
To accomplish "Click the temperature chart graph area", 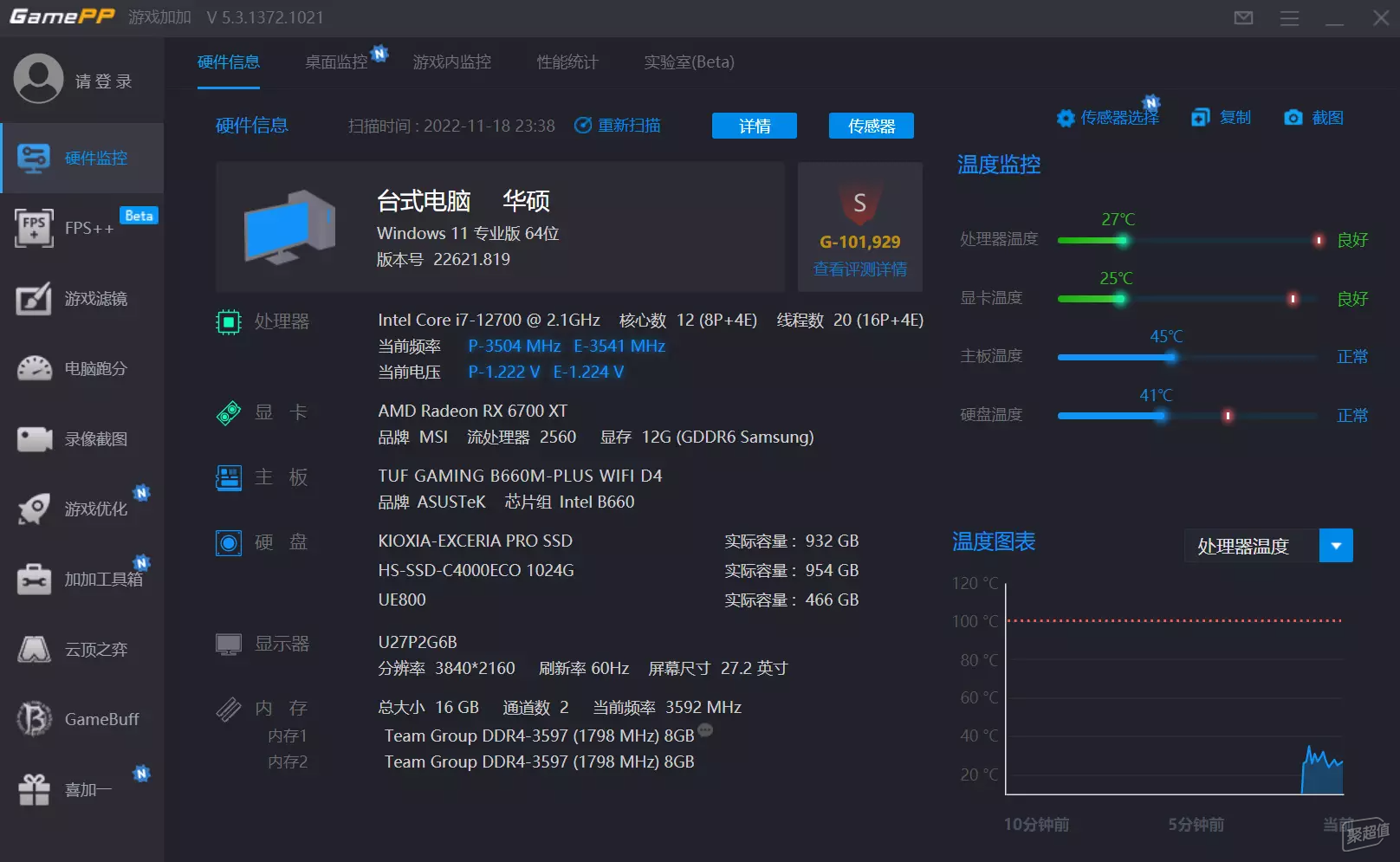I will [1174, 689].
